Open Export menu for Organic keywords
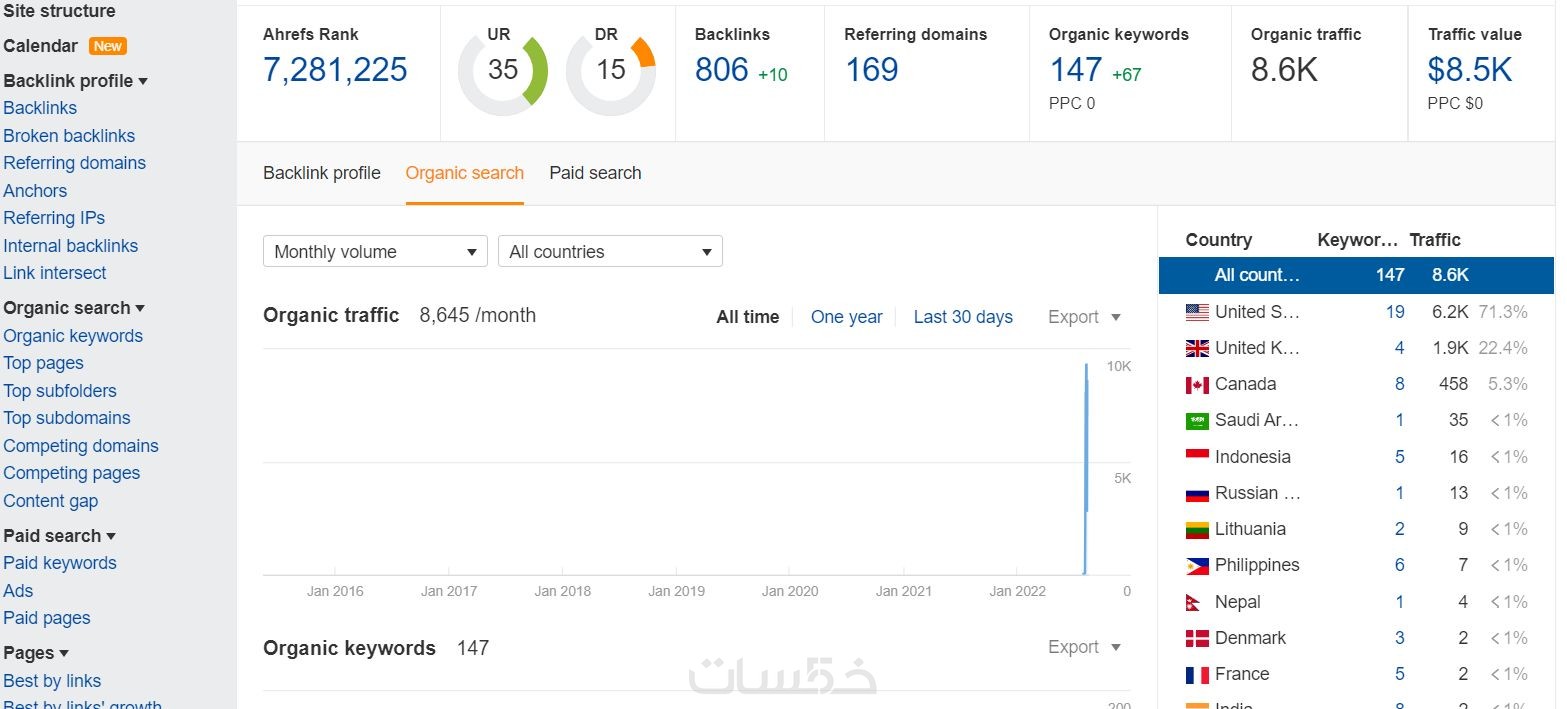Viewport: 1567px width, 709px height. click(1085, 647)
